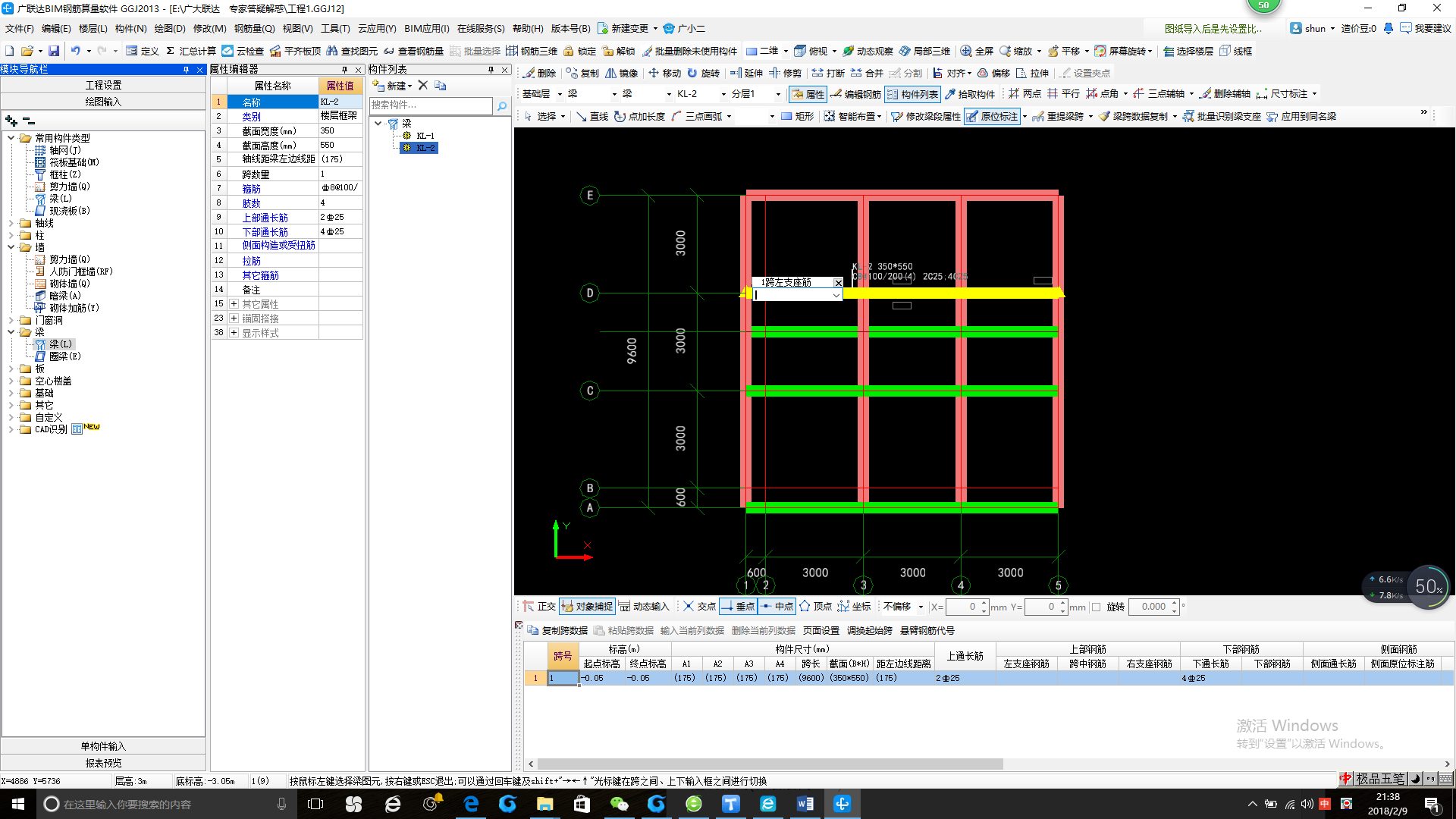Viewport: 1456px width, 819px height.
Task: Select KL-1 in component tree
Action: click(x=425, y=136)
